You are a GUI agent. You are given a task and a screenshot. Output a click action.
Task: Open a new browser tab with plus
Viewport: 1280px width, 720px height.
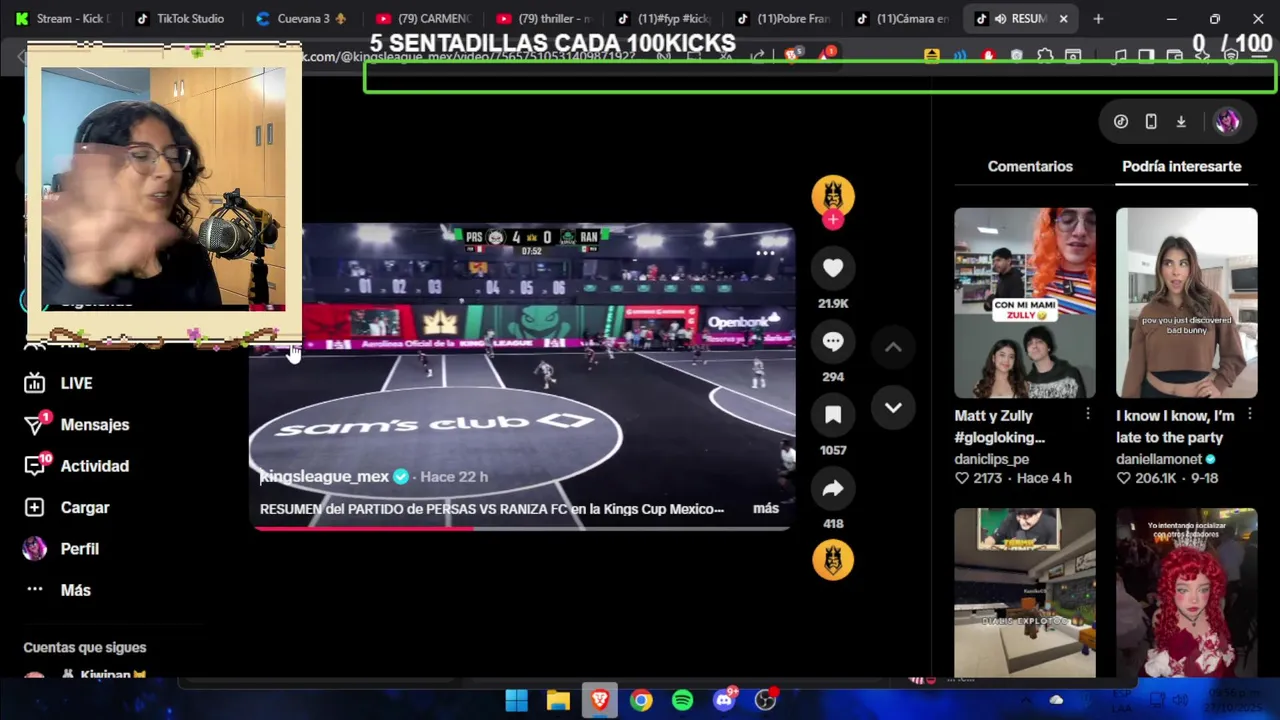pyautogui.click(x=1098, y=18)
